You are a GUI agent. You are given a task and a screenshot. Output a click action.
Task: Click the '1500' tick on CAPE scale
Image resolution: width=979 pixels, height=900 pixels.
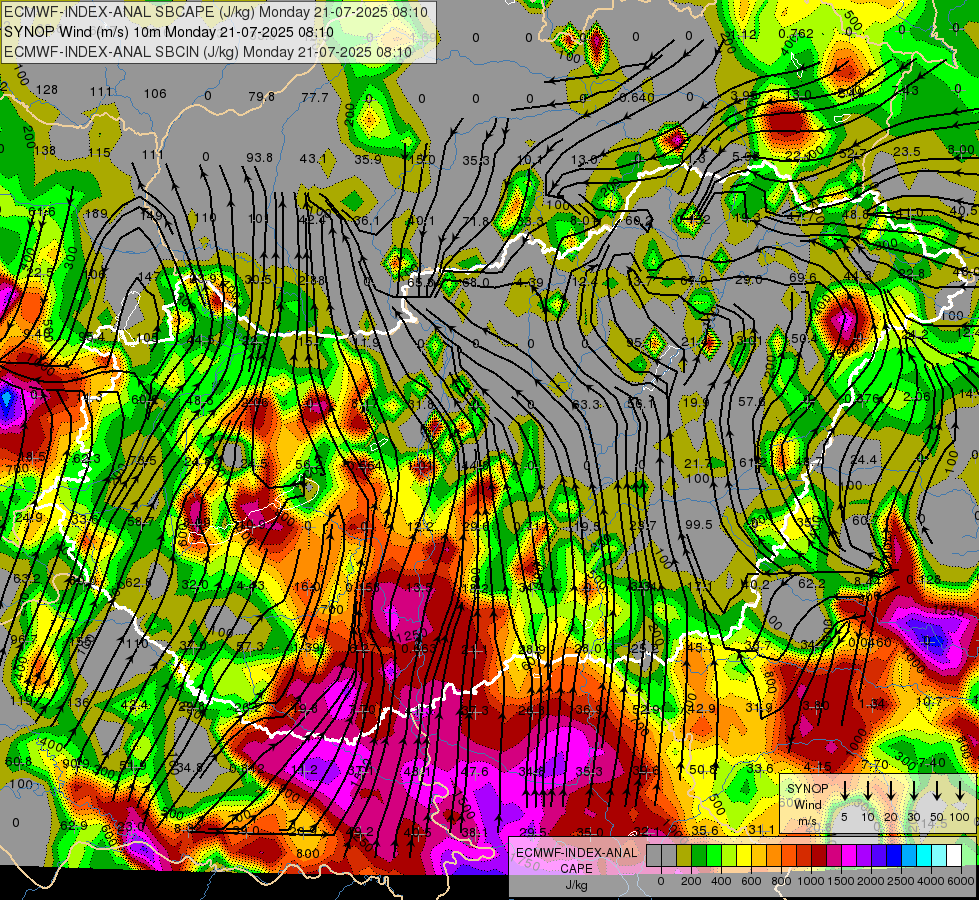(841, 881)
